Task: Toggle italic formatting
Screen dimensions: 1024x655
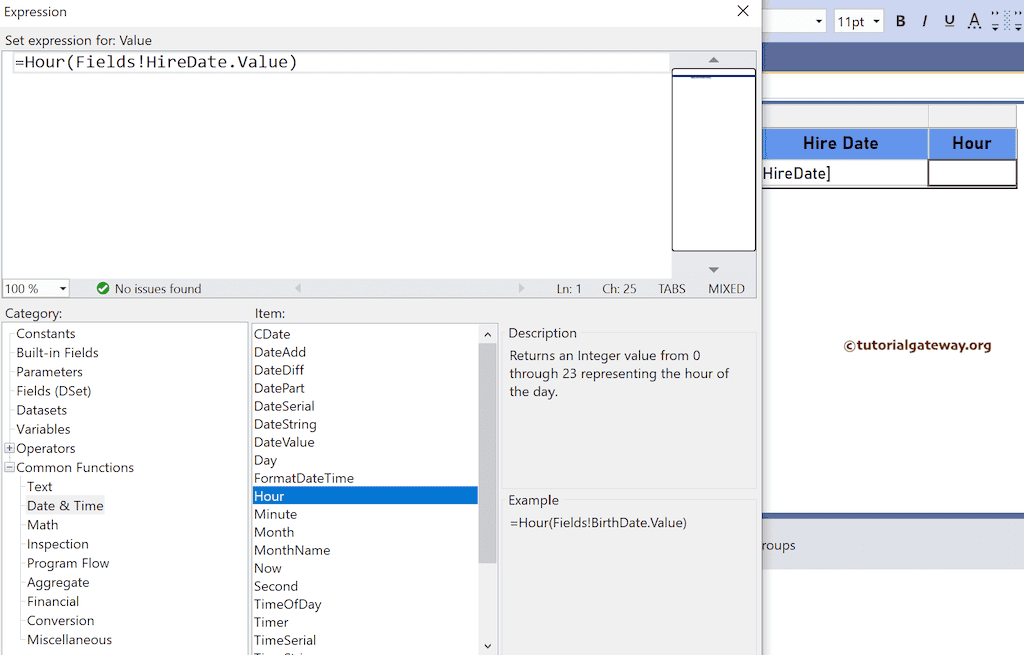Action: pyautogui.click(x=924, y=20)
